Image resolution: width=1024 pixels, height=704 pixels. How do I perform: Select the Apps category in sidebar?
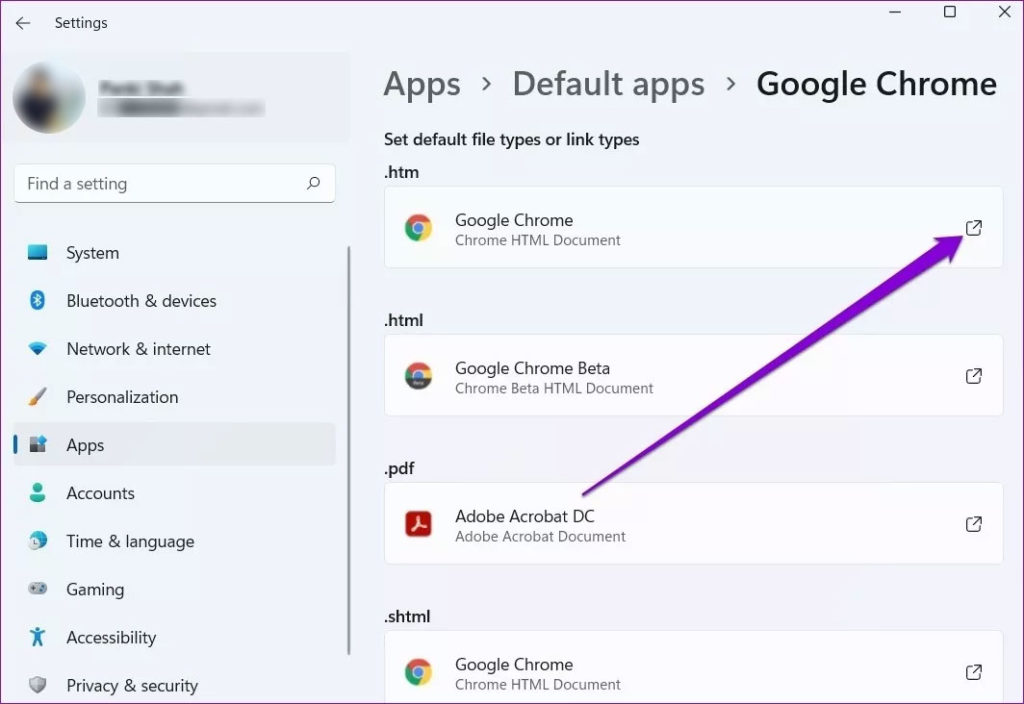[174, 445]
